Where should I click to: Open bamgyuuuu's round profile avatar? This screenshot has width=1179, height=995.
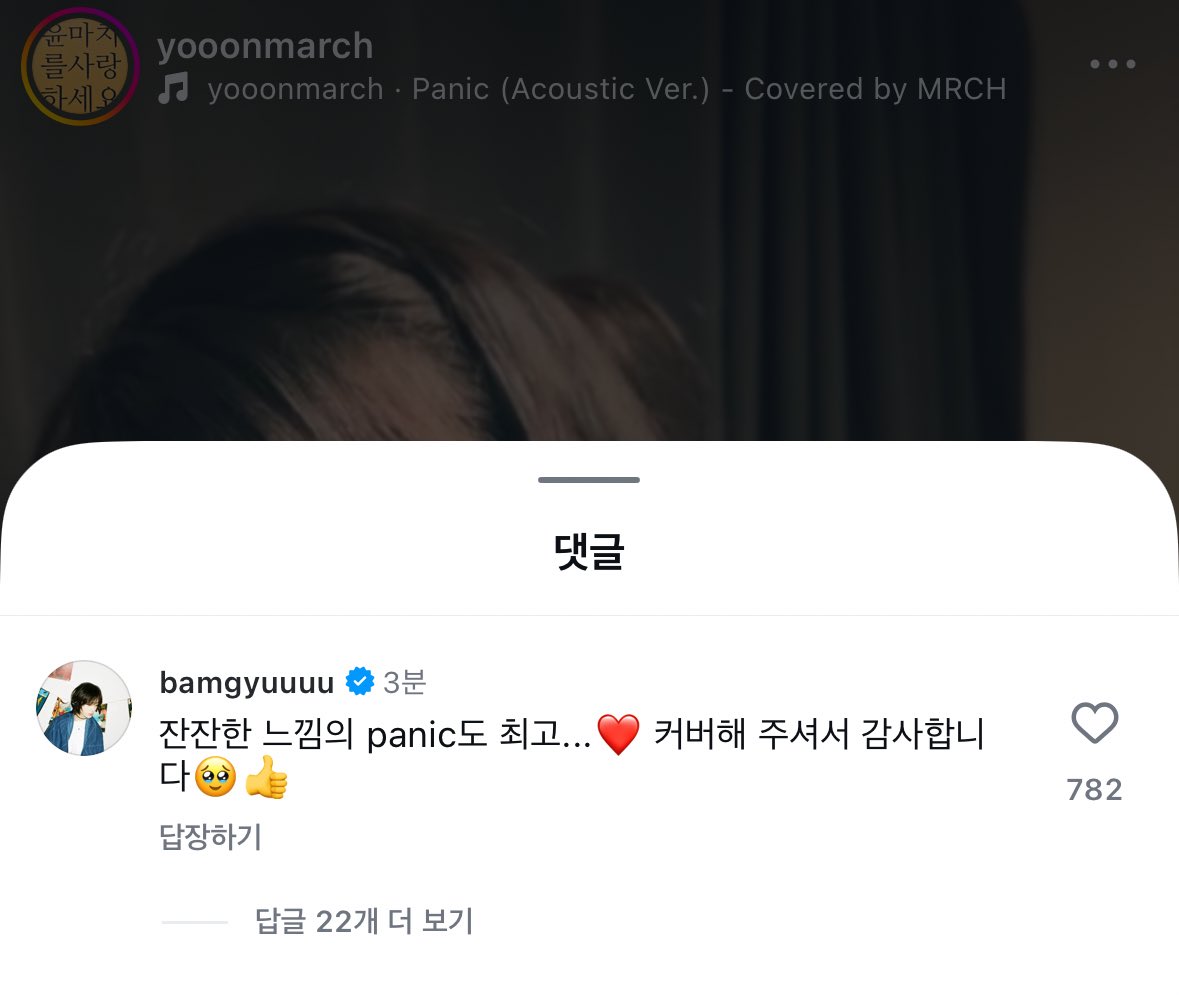84,708
